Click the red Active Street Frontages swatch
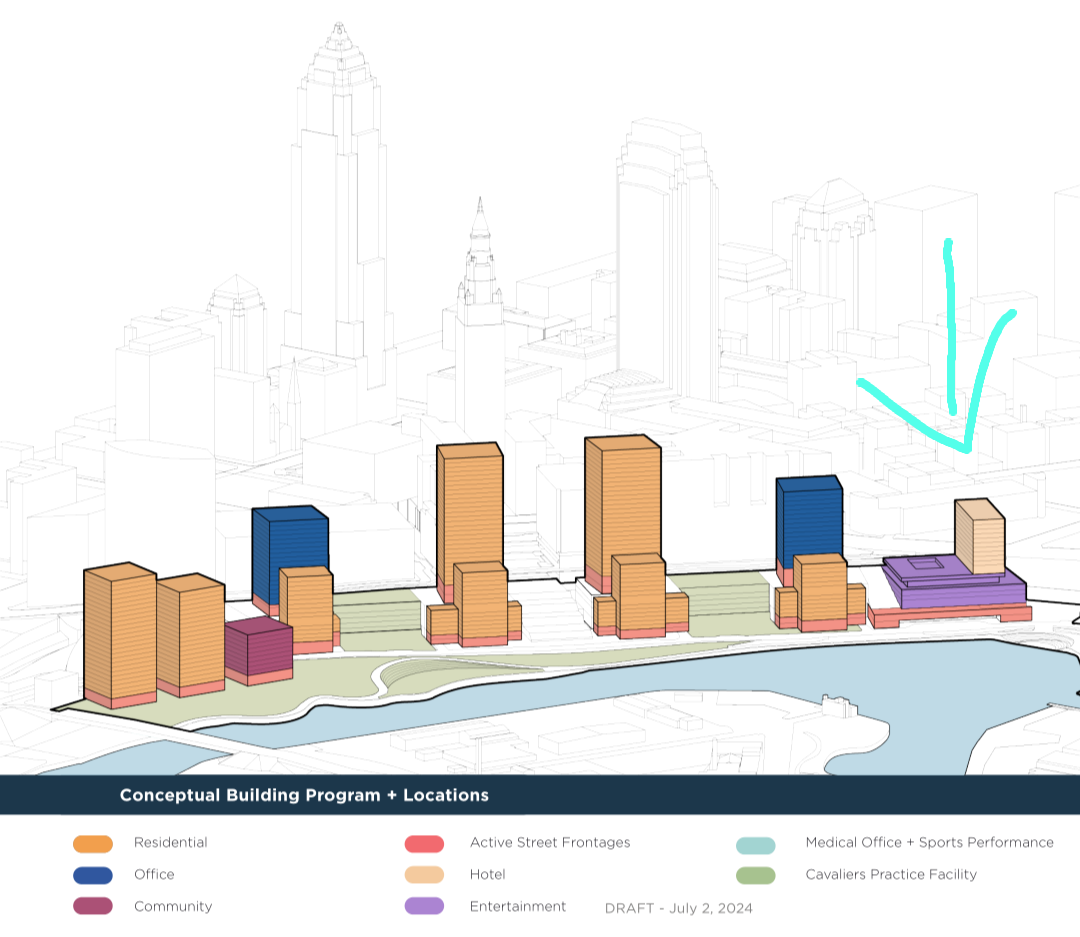The image size is (1080, 937). coord(424,843)
